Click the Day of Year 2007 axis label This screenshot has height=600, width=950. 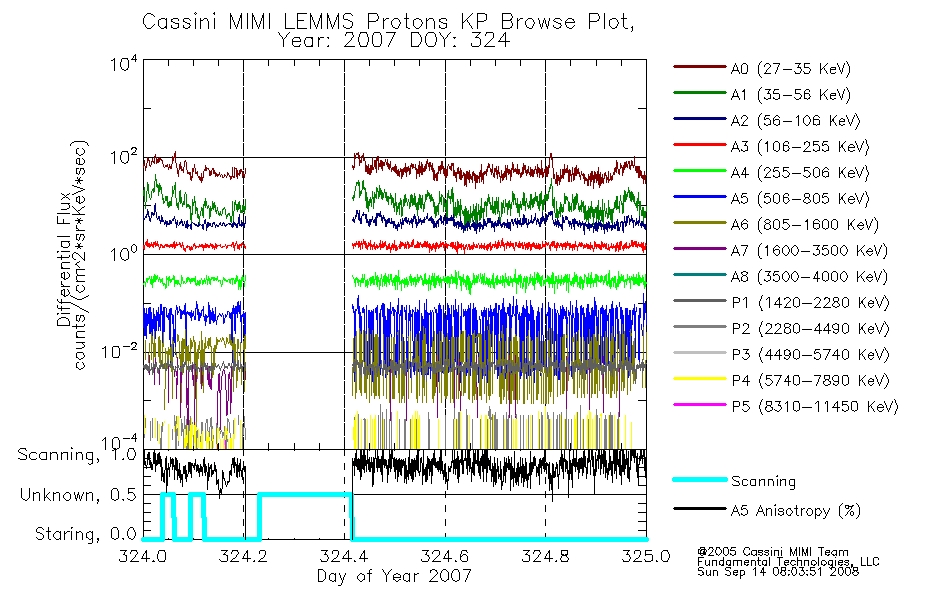pyautogui.click(x=394, y=576)
